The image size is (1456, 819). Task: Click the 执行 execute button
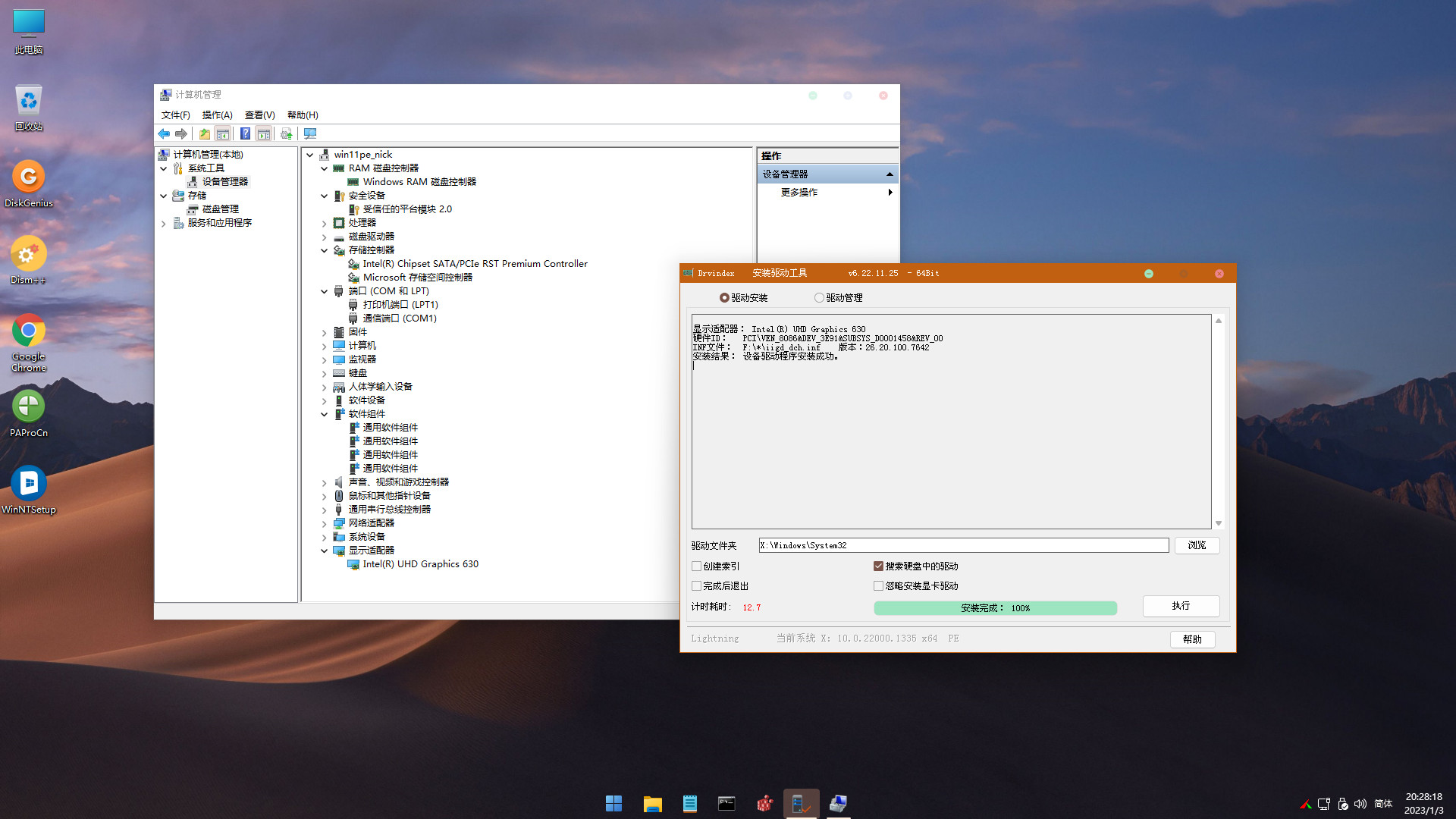[x=1181, y=606]
